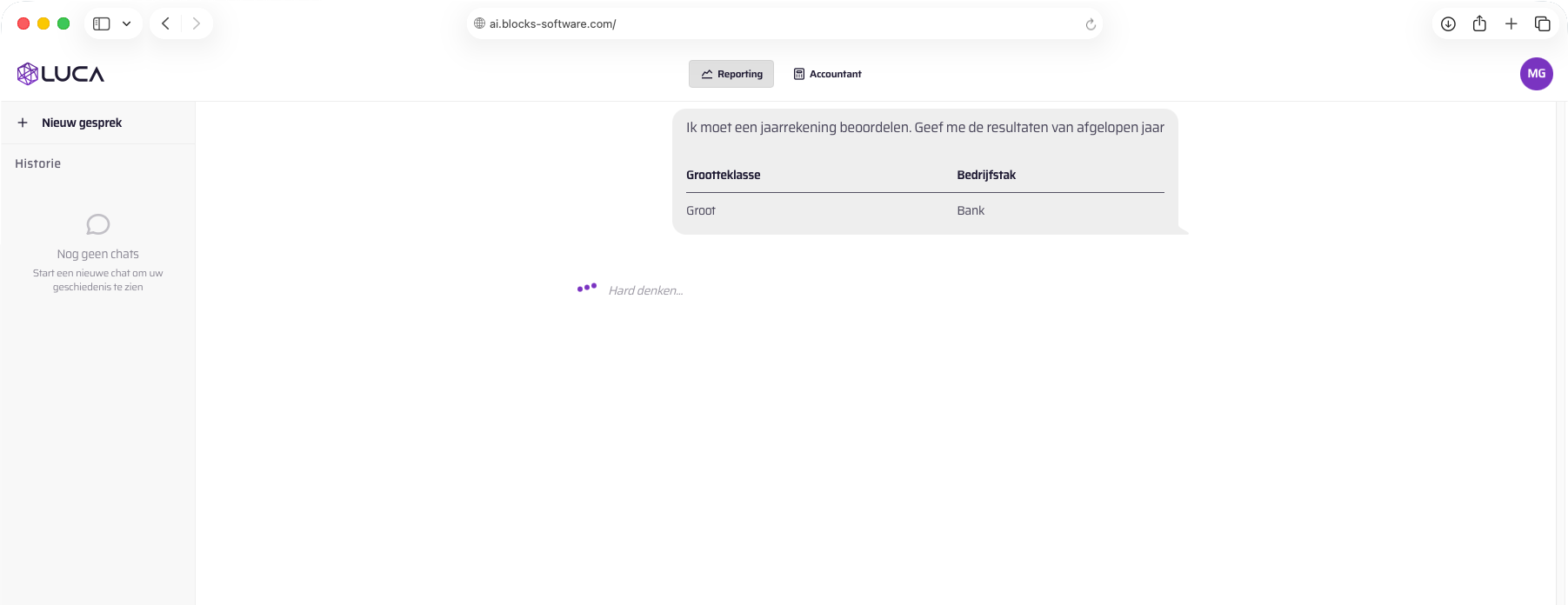Start a new chat with Nieuw gesprek
The height and width of the screenshot is (605, 1568).
point(82,123)
